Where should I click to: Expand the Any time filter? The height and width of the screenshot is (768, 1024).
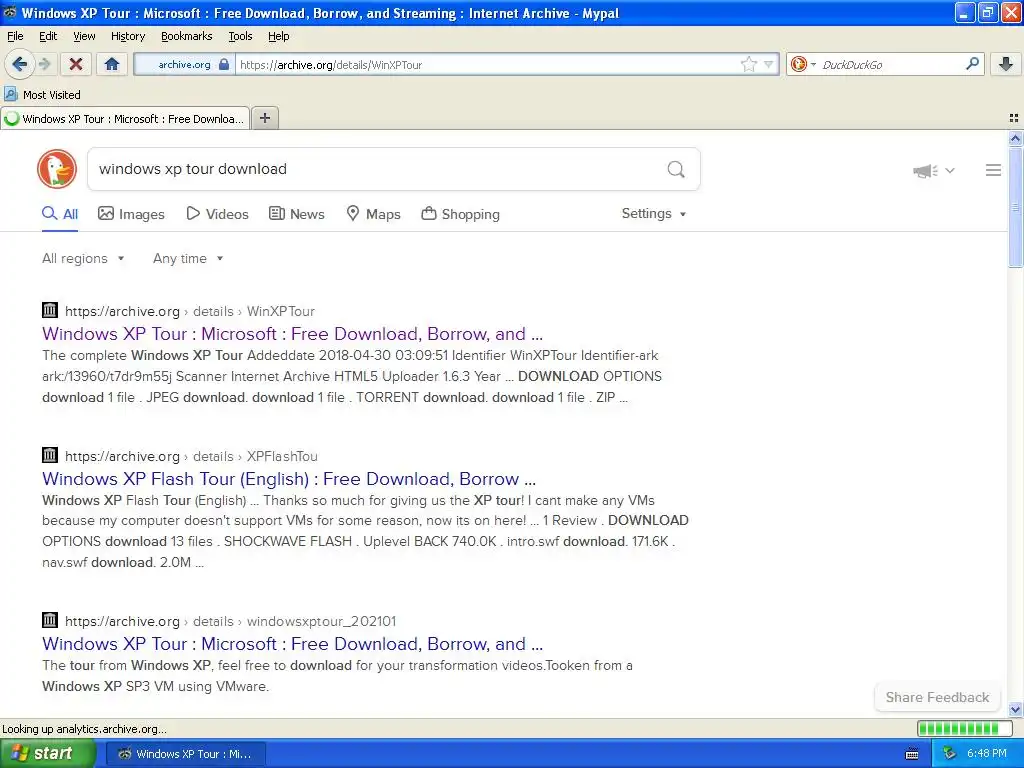pyautogui.click(x=188, y=259)
